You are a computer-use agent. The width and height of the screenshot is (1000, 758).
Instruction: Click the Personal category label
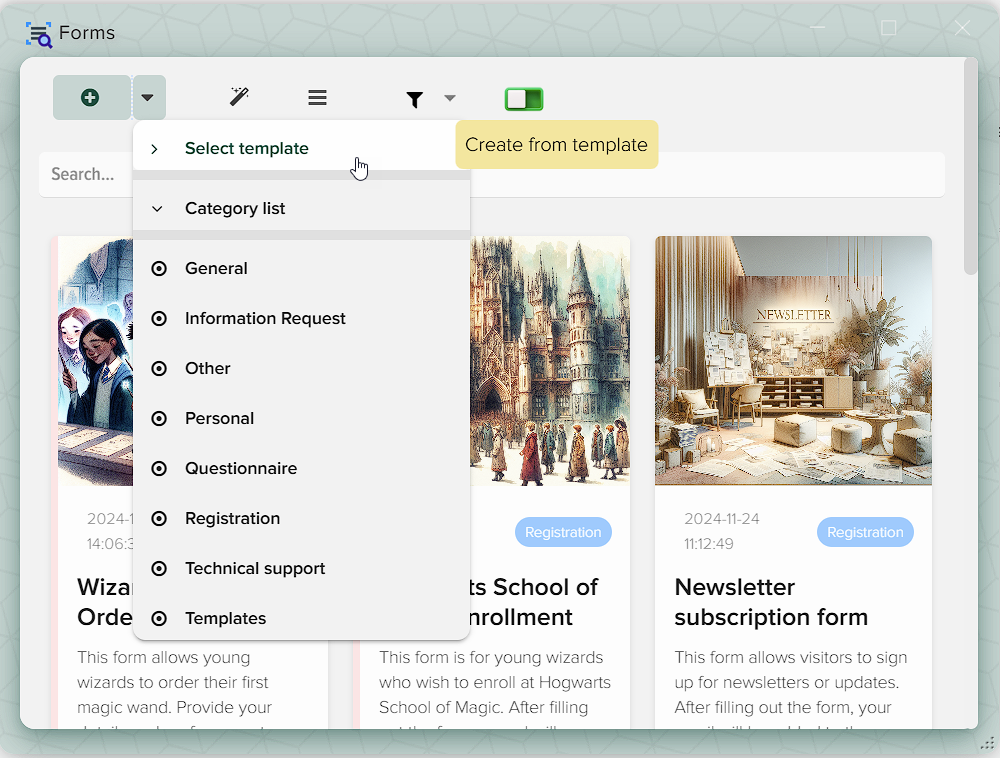pyautogui.click(x=219, y=418)
